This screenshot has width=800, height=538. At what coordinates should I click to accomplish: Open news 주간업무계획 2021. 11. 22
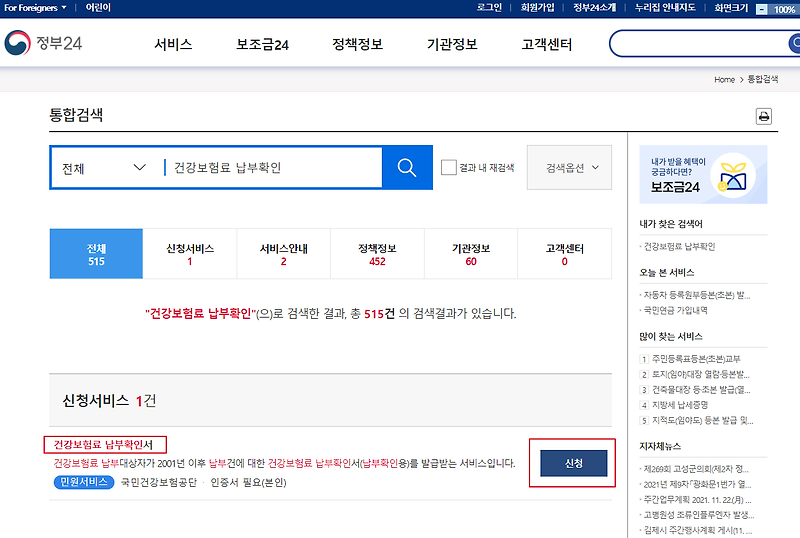697,499
